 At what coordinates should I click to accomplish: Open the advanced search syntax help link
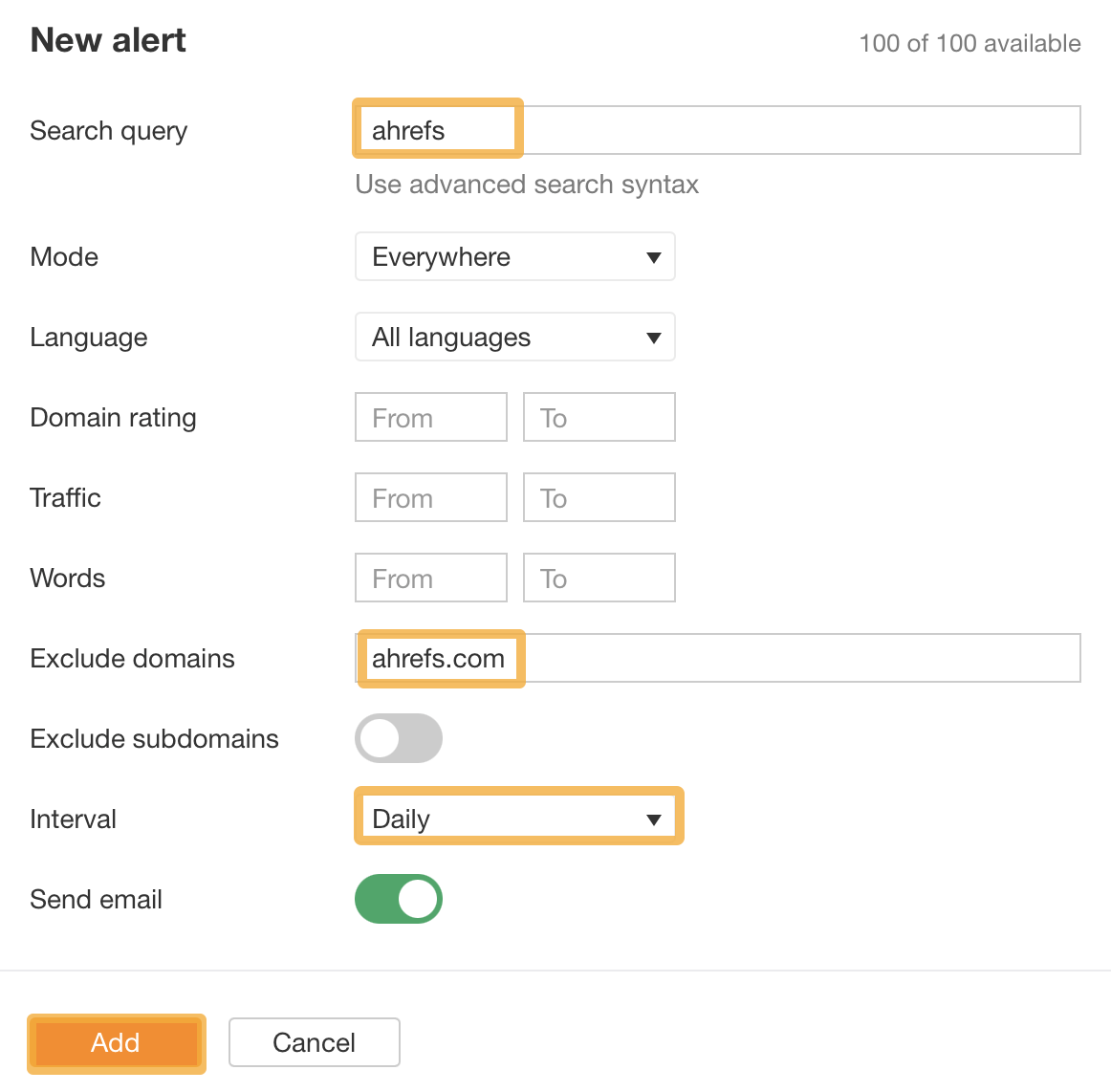point(527,184)
